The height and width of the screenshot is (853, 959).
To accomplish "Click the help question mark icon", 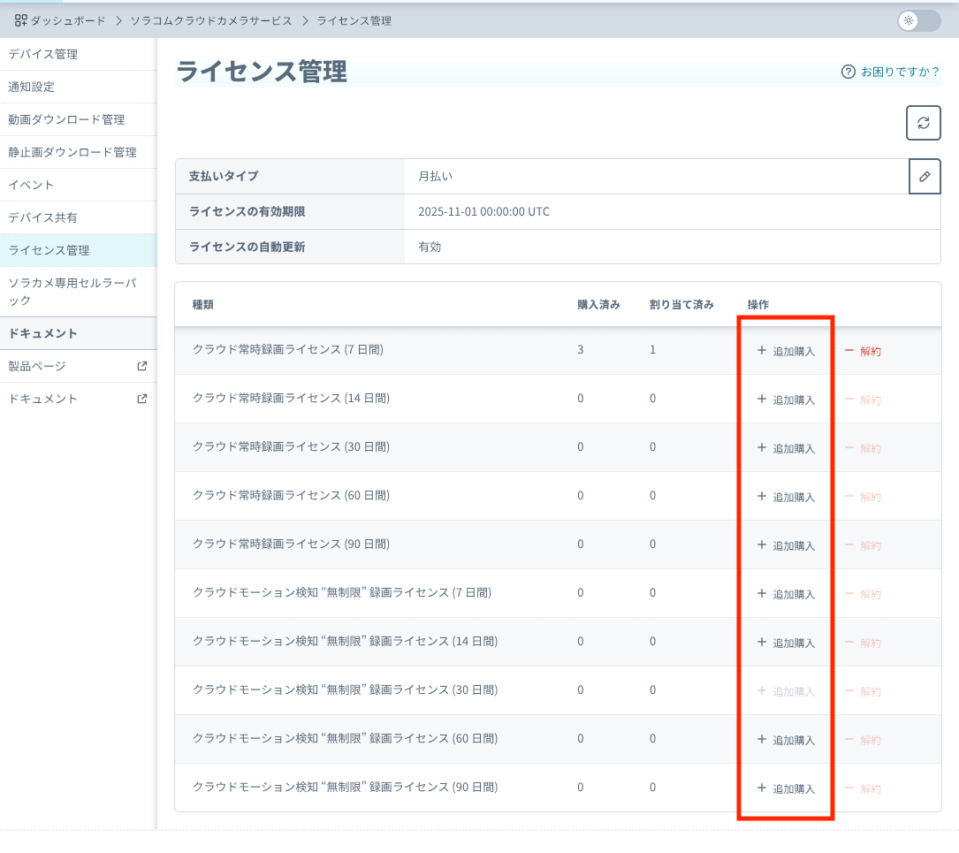I will (x=848, y=72).
